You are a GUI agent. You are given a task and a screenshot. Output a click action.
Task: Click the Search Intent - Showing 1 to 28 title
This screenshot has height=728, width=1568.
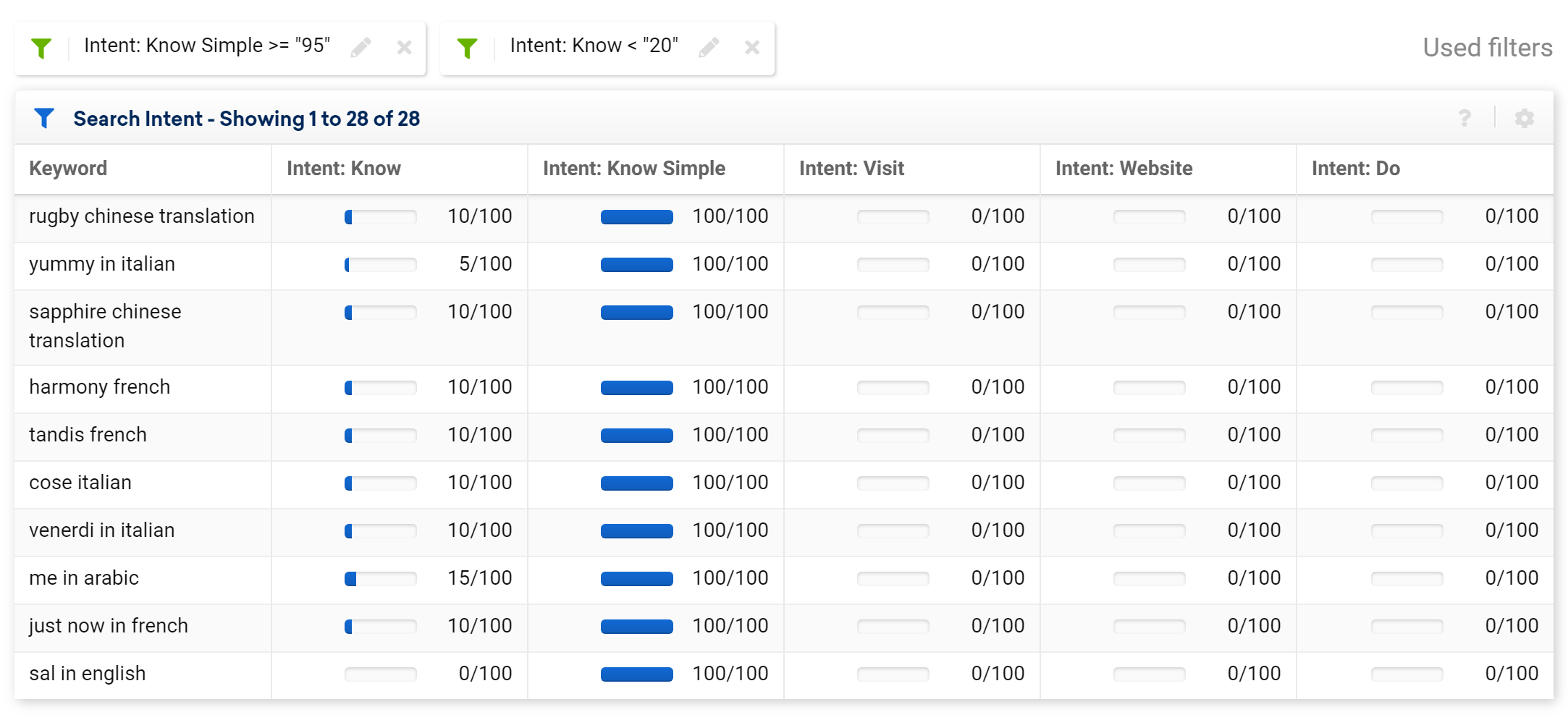tap(247, 119)
